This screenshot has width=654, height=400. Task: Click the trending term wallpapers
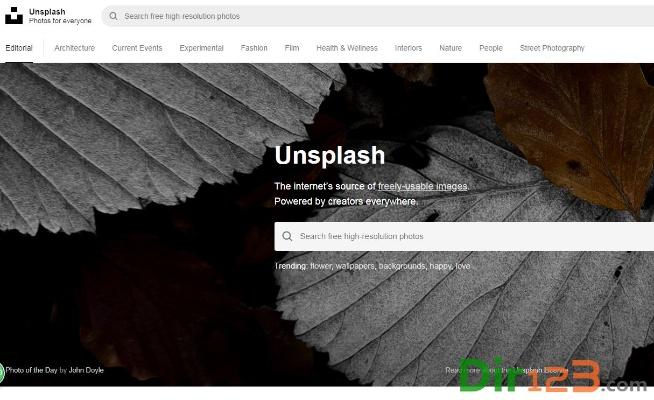click(355, 266)
